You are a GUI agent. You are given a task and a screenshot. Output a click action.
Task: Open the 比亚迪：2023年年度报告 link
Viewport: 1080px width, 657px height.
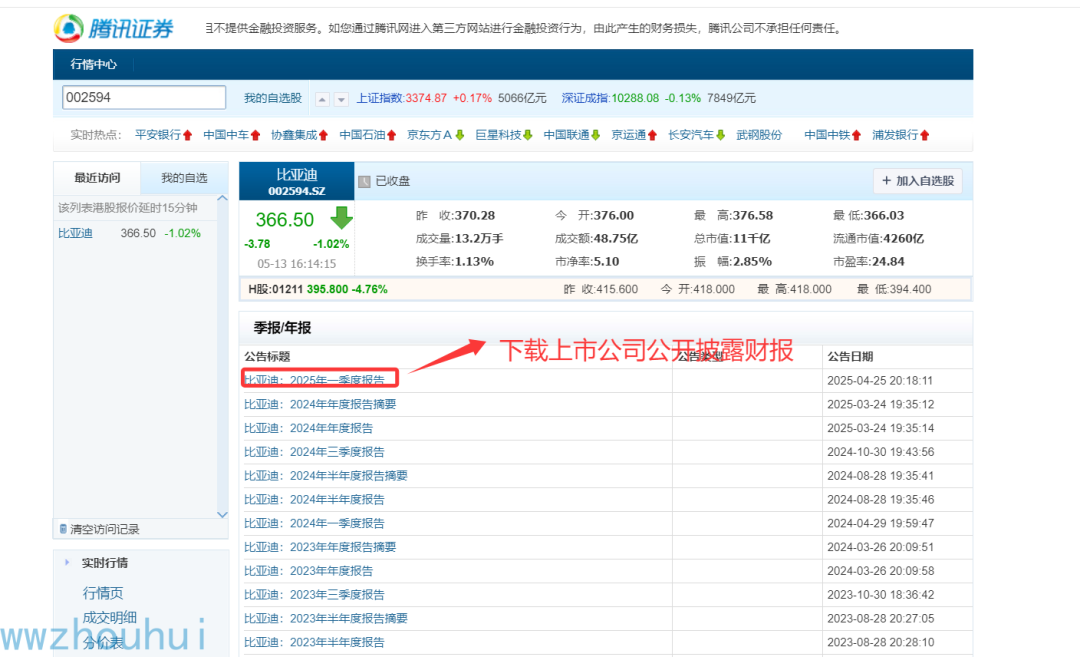pyautogui.click(x=309, y=570)
